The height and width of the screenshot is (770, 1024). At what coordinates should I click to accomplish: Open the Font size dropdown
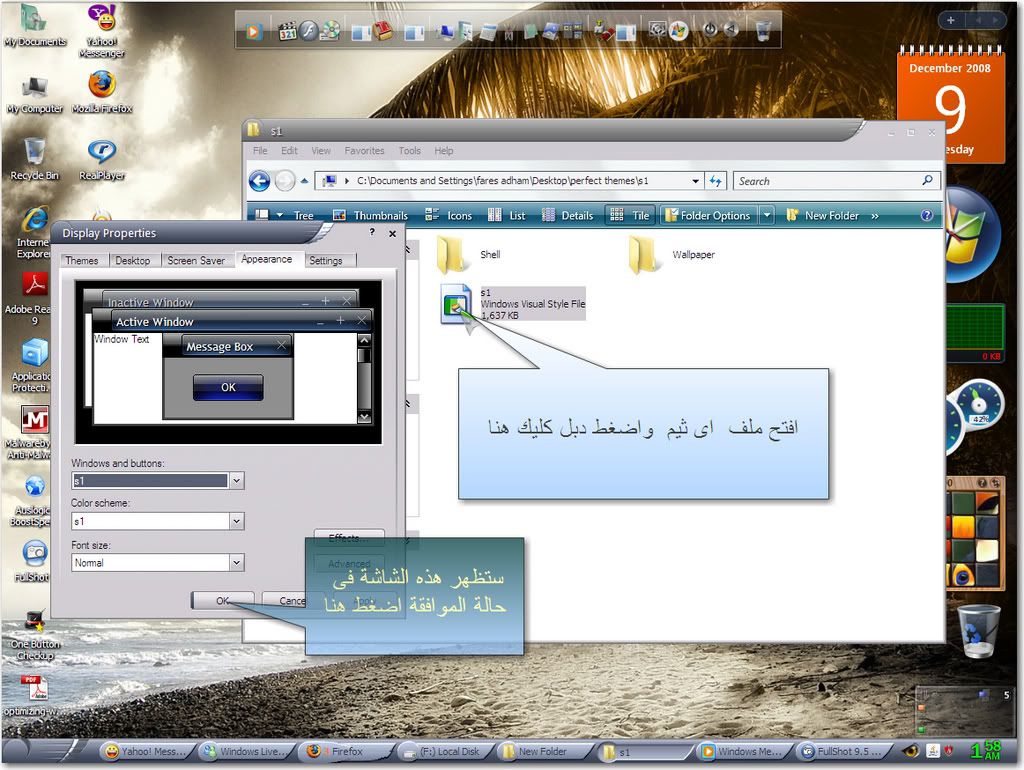tap(236, 563)
